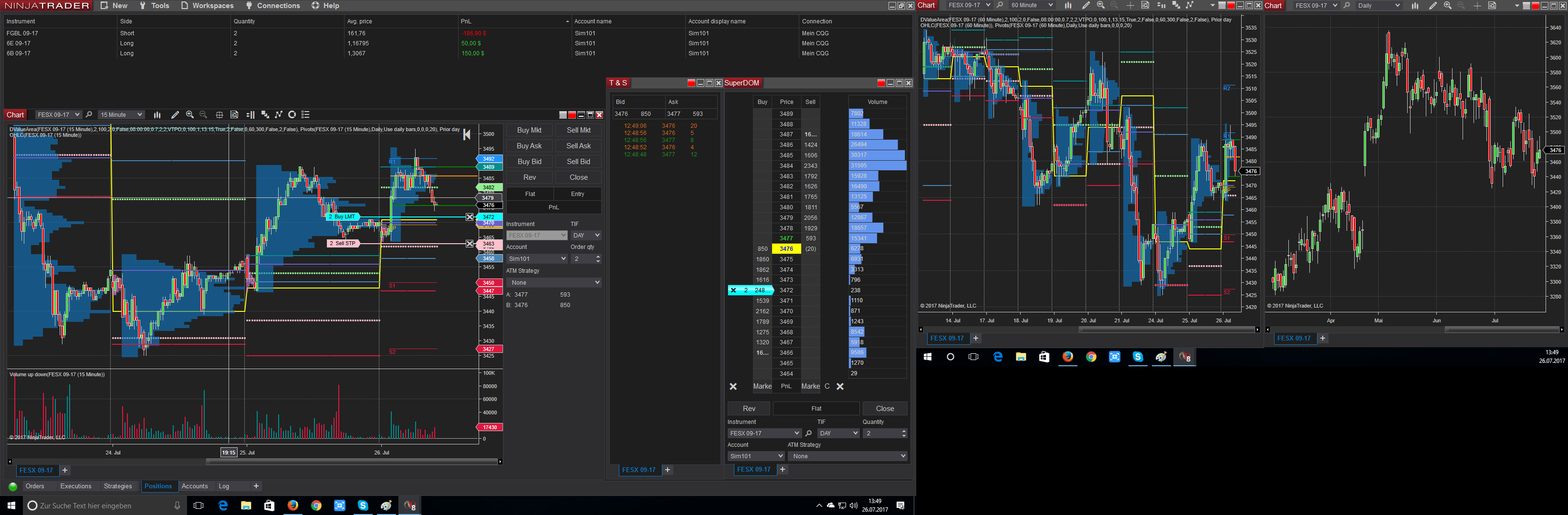
Task: Open ATM Strategy dropdown in Chart Trader
Action: click(x=554, y=283)
